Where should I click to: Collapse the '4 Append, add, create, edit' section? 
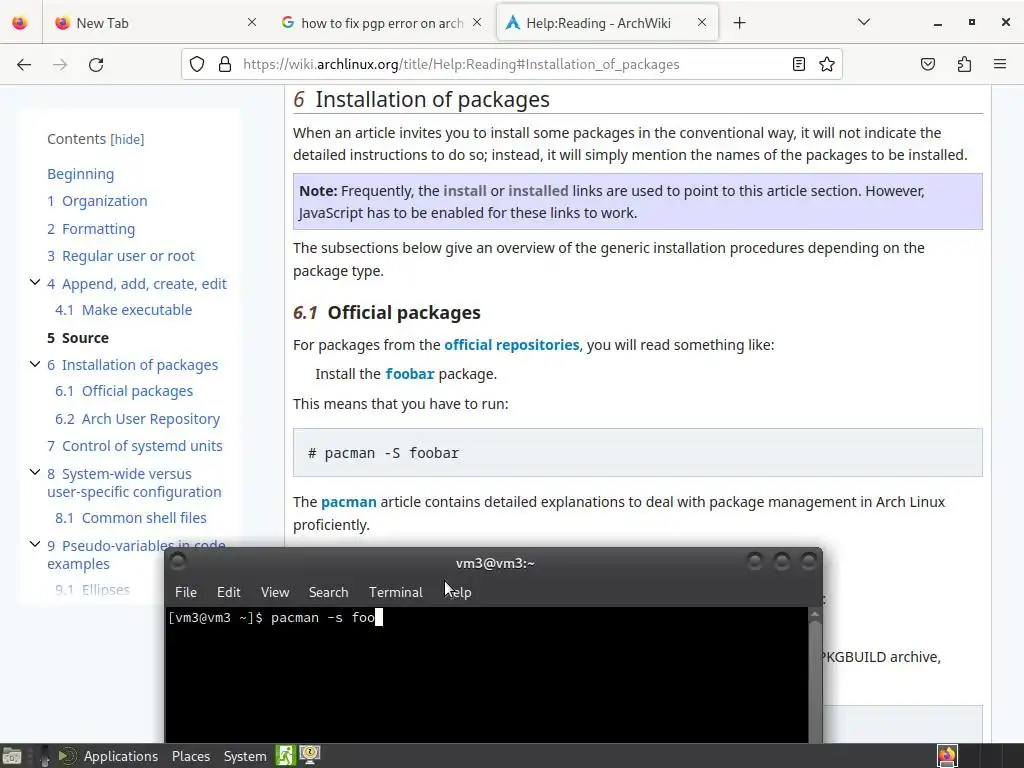(35, 282)
